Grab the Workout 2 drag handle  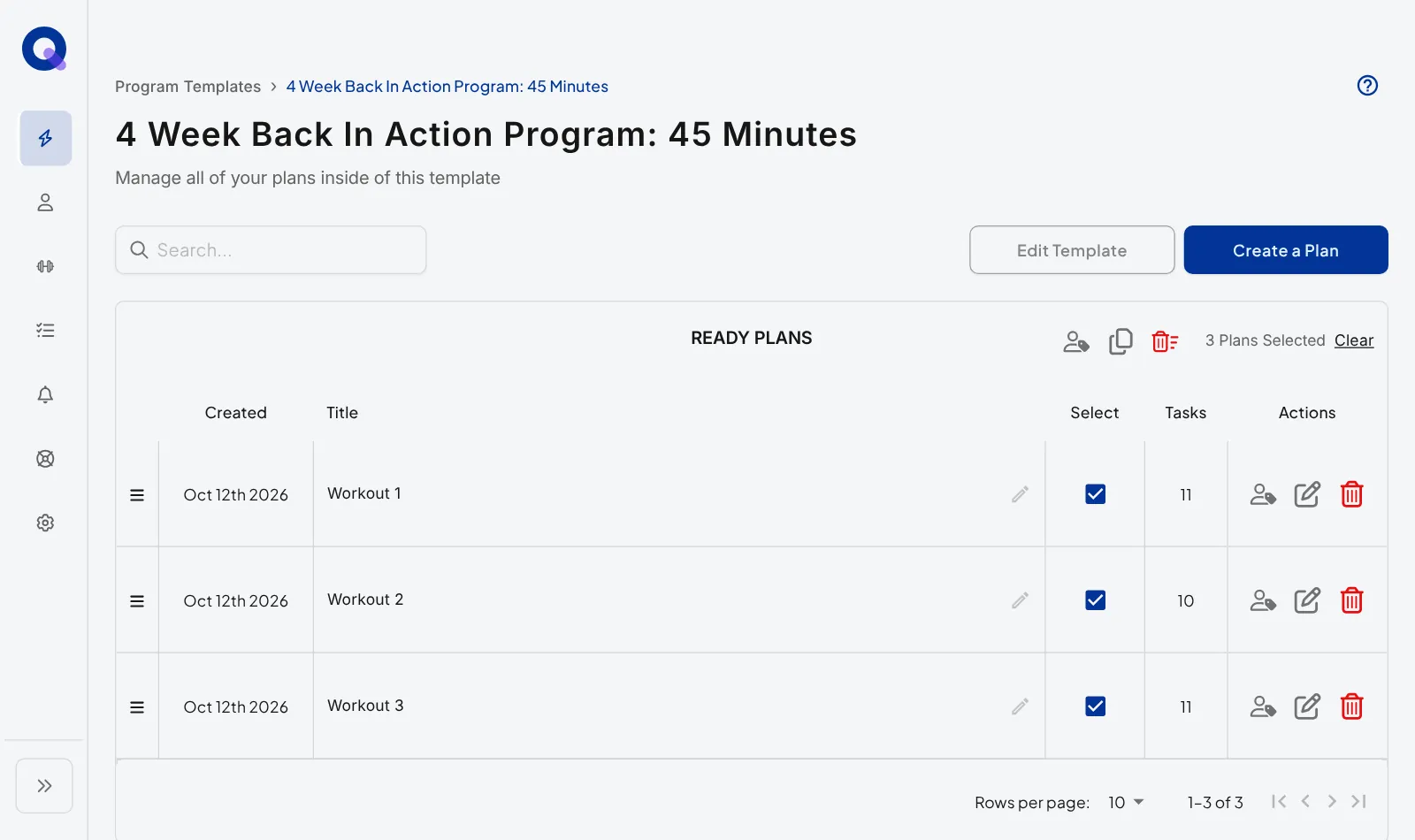[137, 601]
